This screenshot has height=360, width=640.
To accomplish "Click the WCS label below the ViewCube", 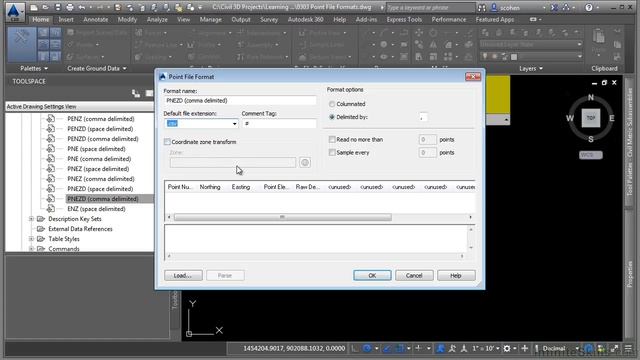I will [591, 155].
